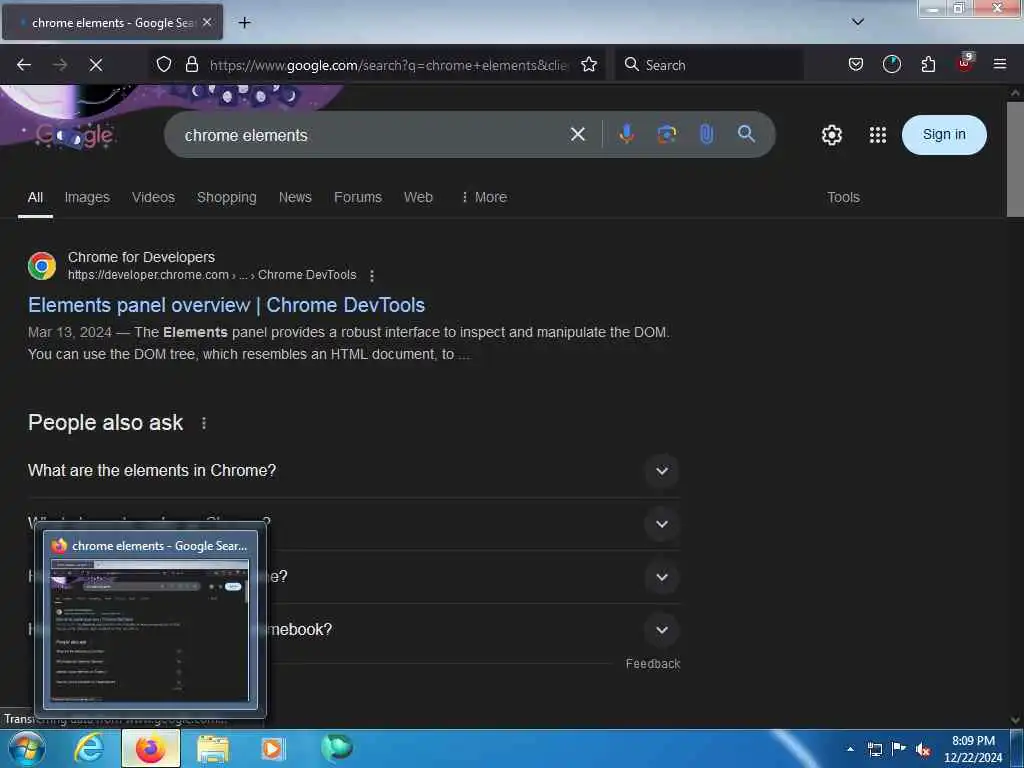The width and height of the screenshot is (1024, 768).
Task: Click the Chrome favicon beside the result
Action: point(42,266)
